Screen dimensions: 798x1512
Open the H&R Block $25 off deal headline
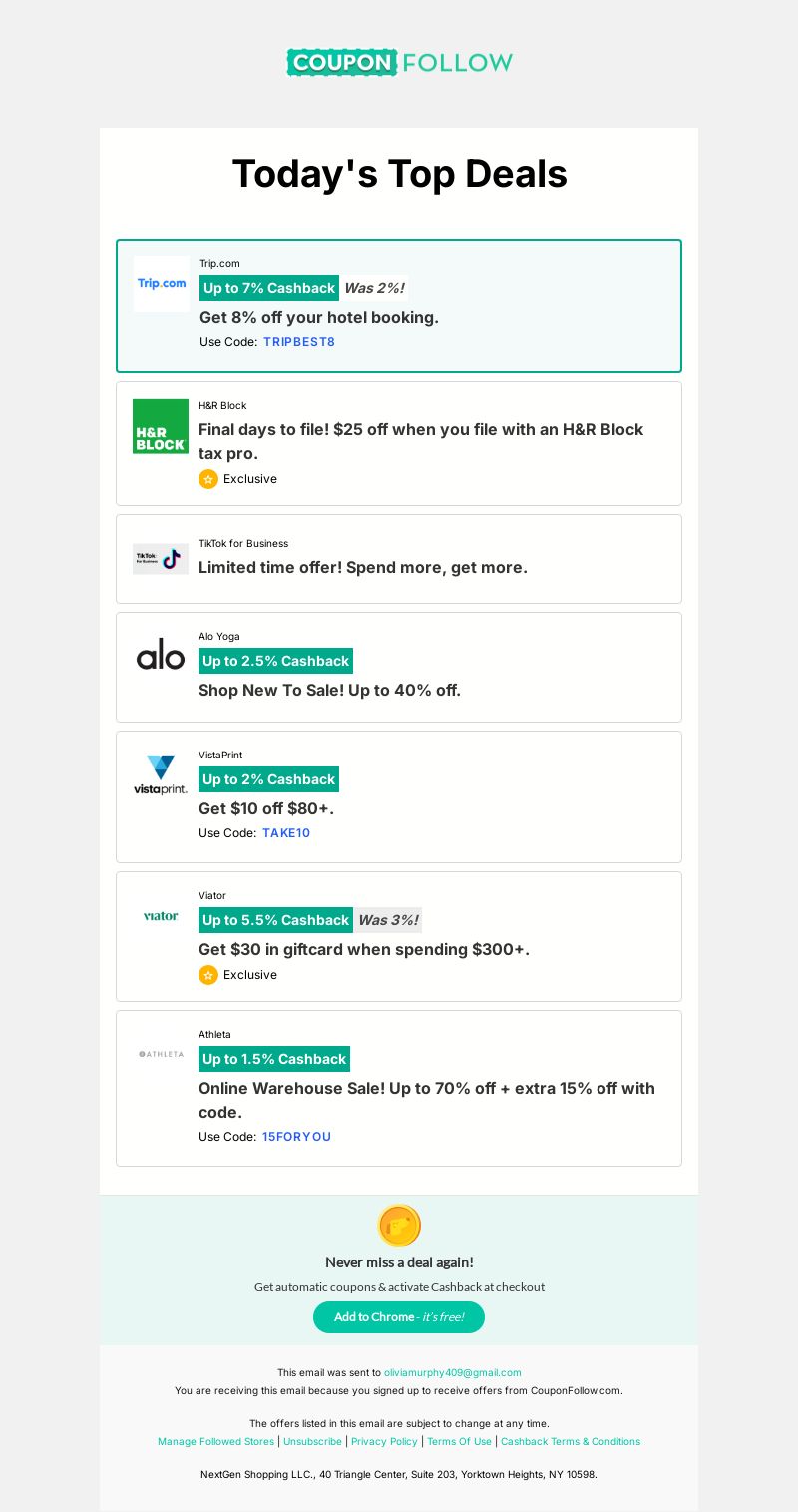[421, 441]
